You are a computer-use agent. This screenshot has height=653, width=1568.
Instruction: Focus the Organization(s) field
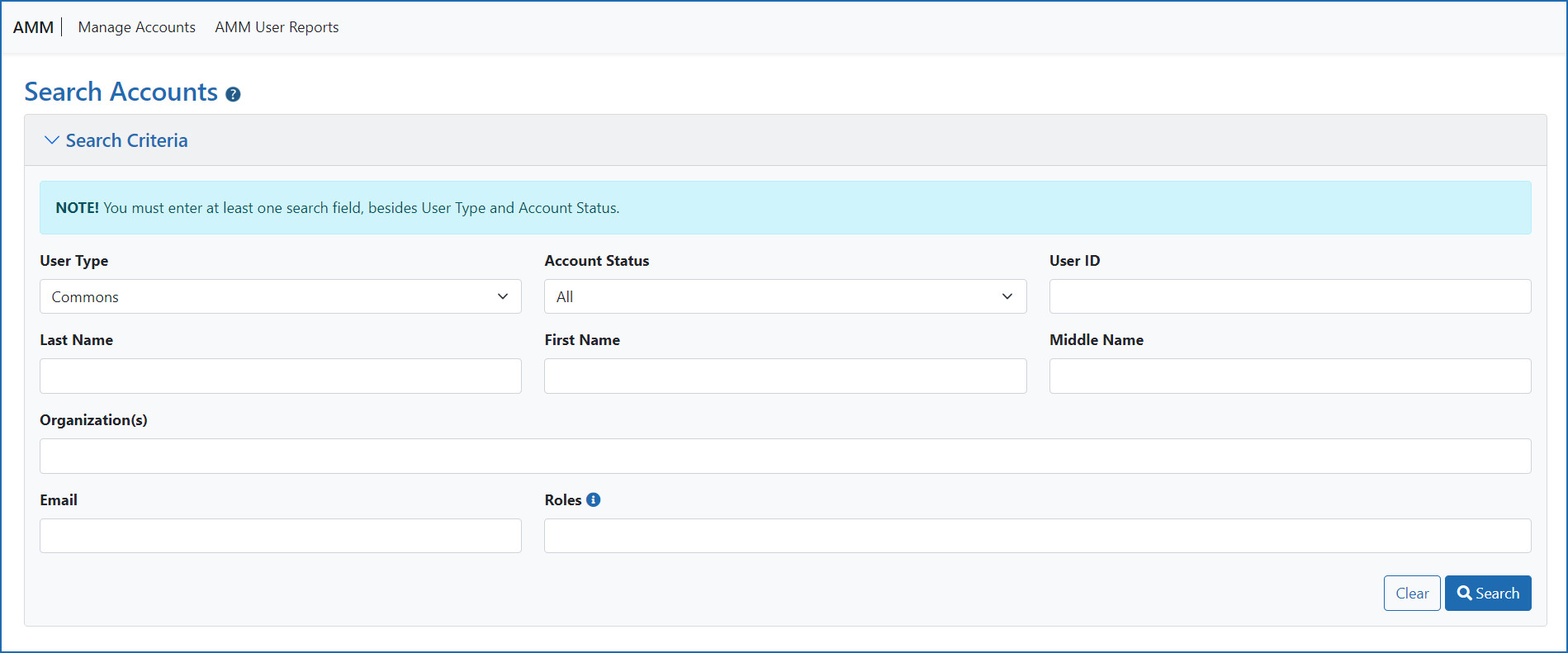pyautogui.click(x=785, y=456)
